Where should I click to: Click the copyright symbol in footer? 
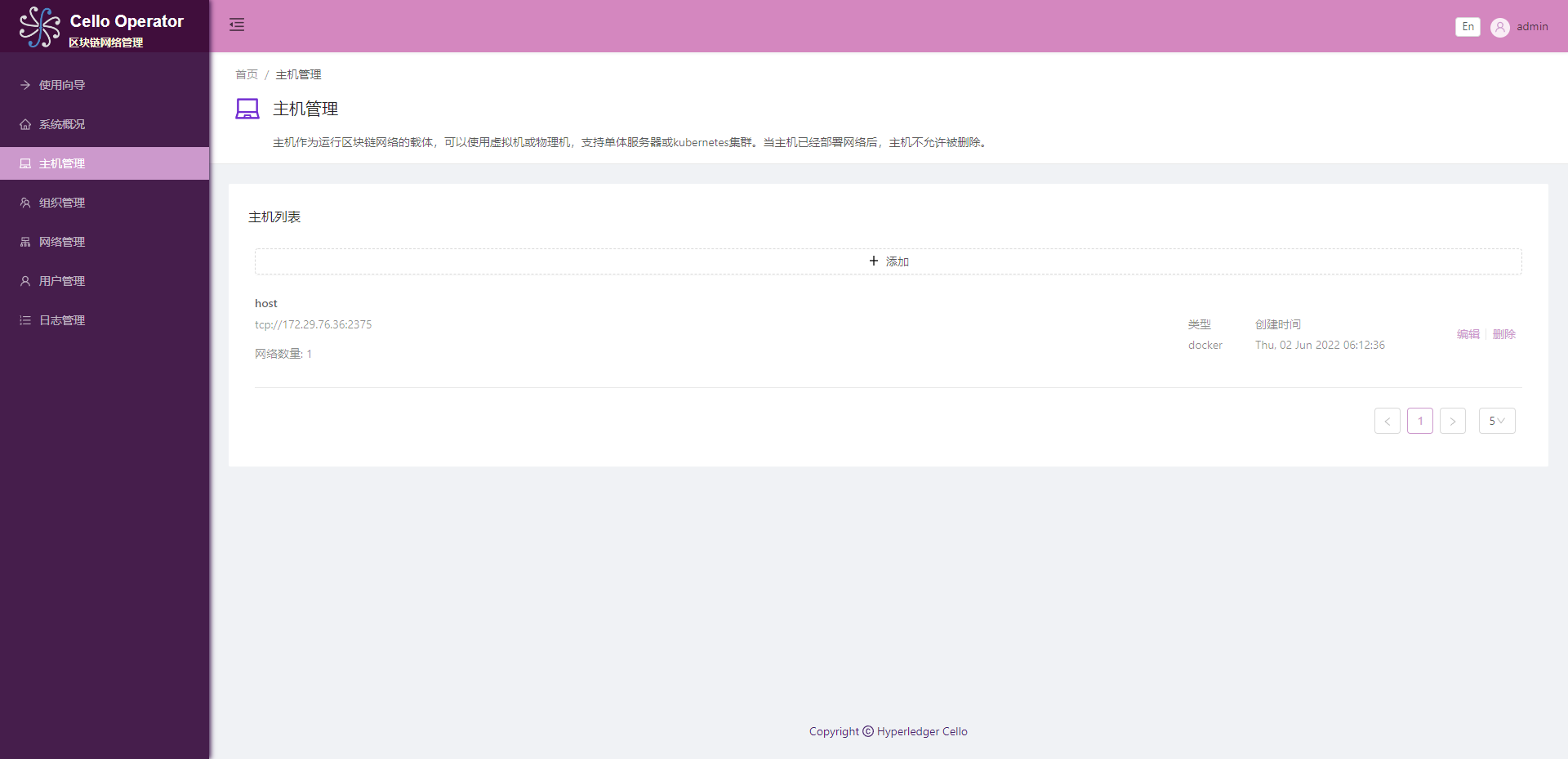point(868,731)
